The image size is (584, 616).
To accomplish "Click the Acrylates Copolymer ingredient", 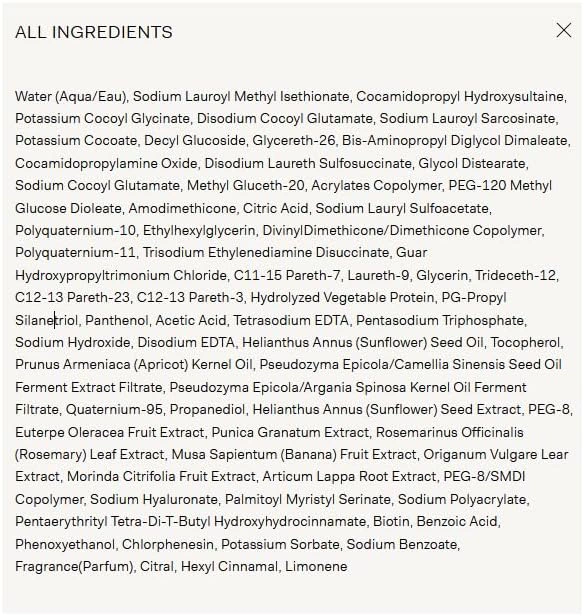I will 376,185.
